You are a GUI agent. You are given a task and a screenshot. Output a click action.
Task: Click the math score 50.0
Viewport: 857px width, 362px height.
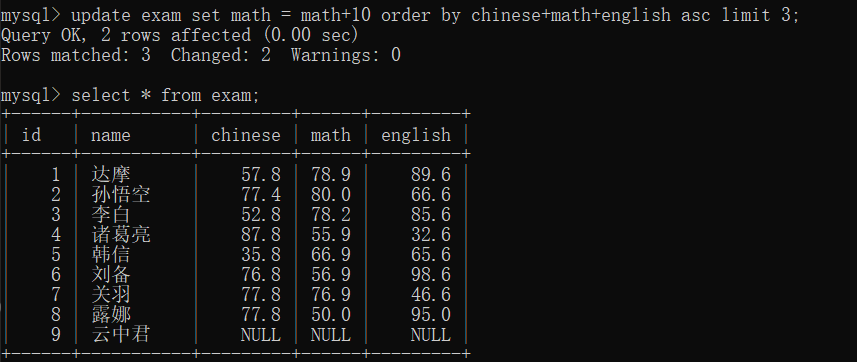[x=331, y=314]
